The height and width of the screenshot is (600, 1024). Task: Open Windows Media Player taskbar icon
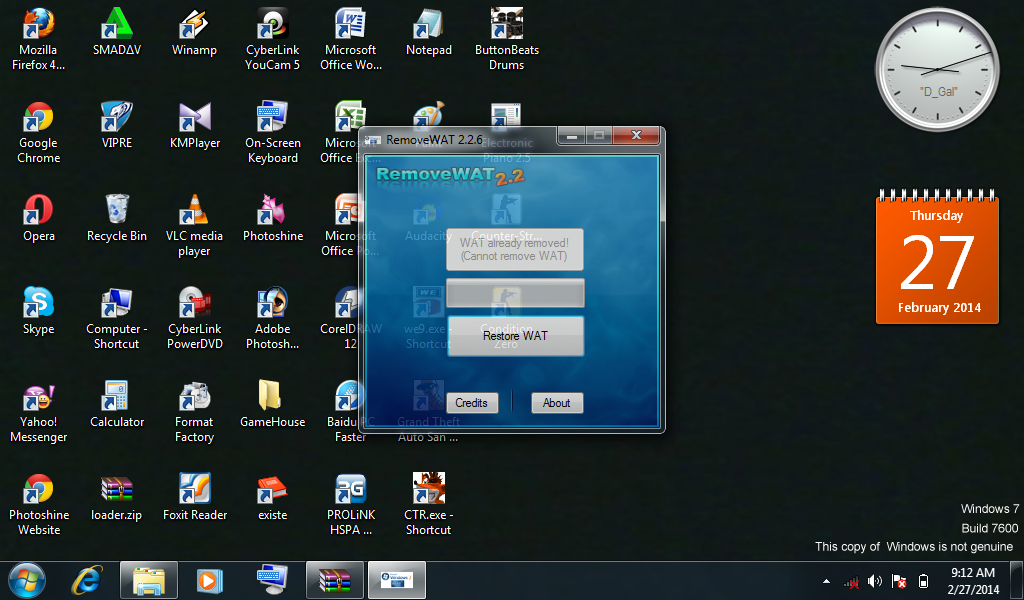[210, 580]
